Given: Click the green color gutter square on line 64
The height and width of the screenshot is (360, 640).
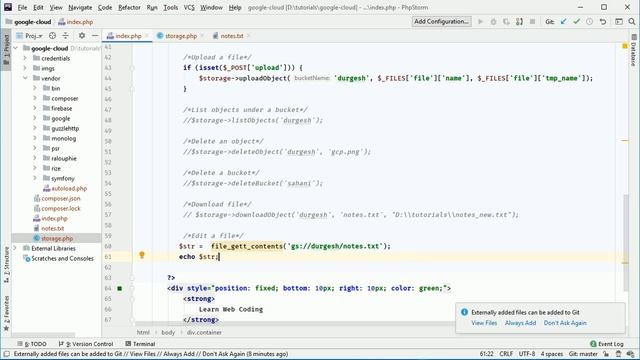Looking at the screenshot, I should pos(120,289).
